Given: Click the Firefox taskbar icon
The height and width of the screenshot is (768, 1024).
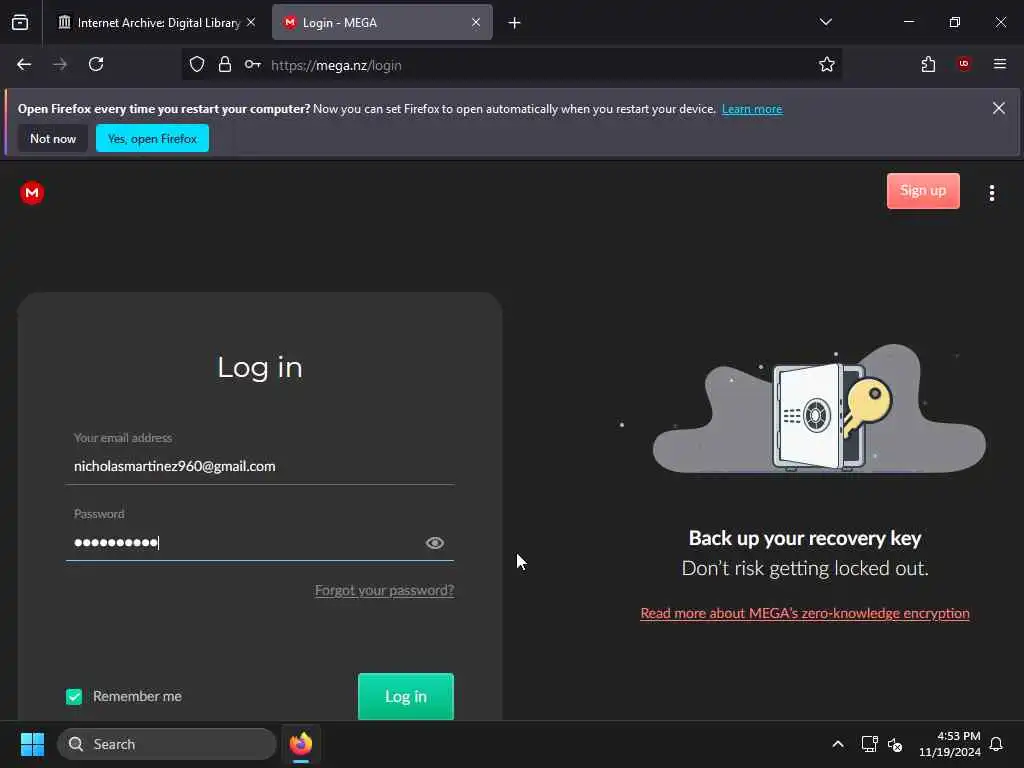Looking at the screenshot, I should tap(301, 744).
